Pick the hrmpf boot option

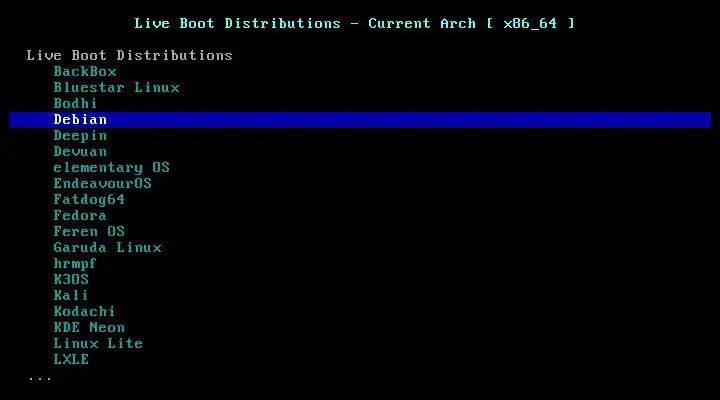coord(75,264)
